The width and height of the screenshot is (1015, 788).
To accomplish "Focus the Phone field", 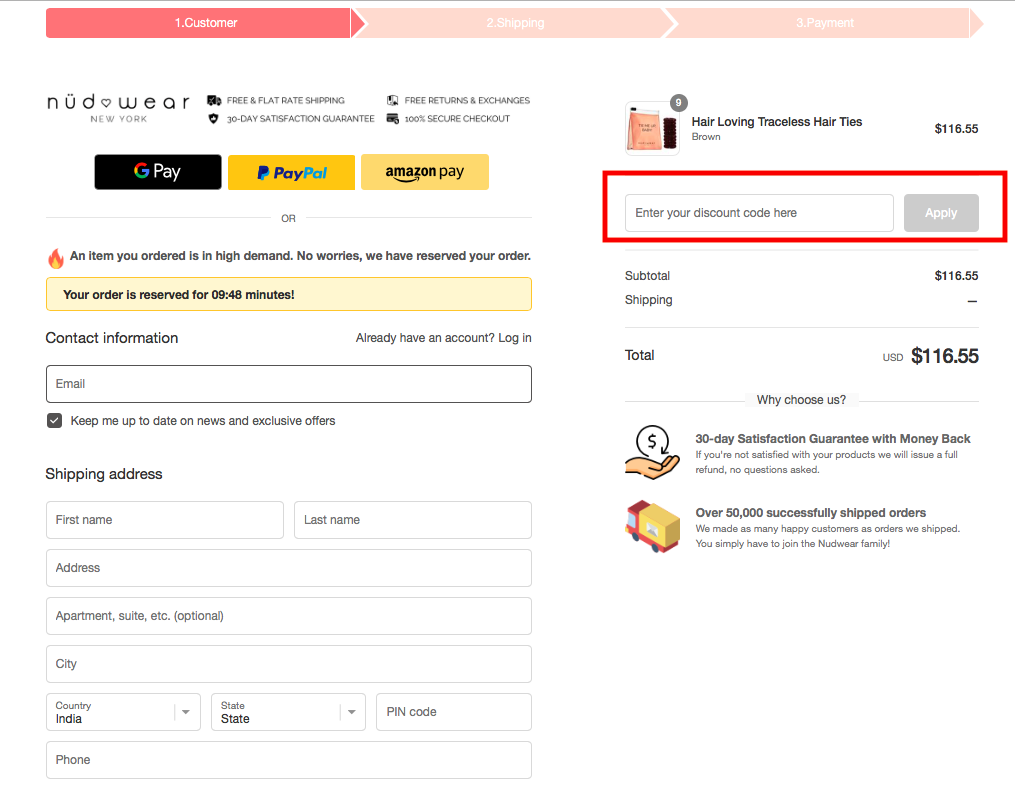I will coord(289,760).
